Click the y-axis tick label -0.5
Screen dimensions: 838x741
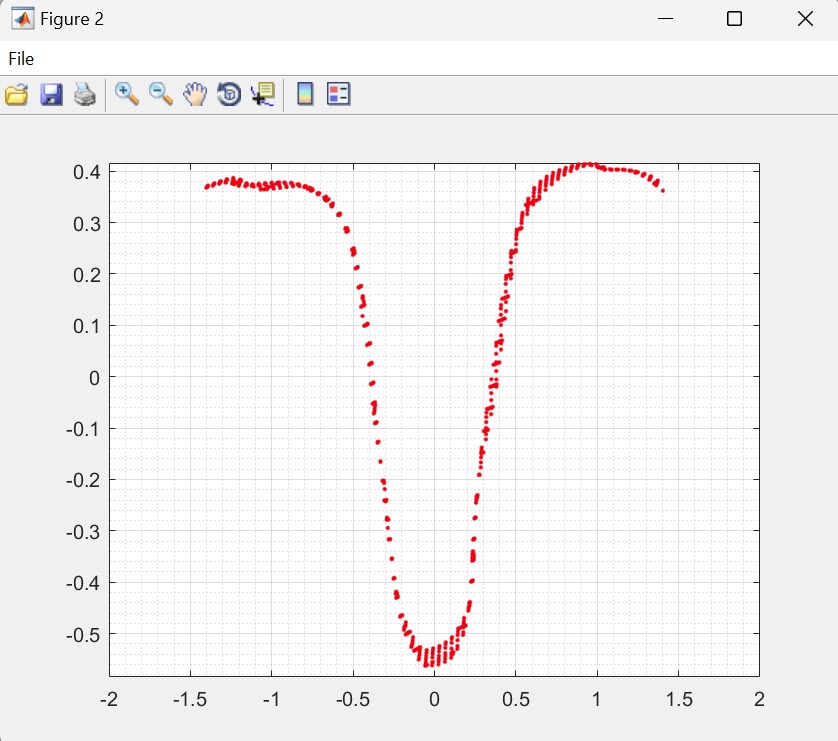coord(82,634)
